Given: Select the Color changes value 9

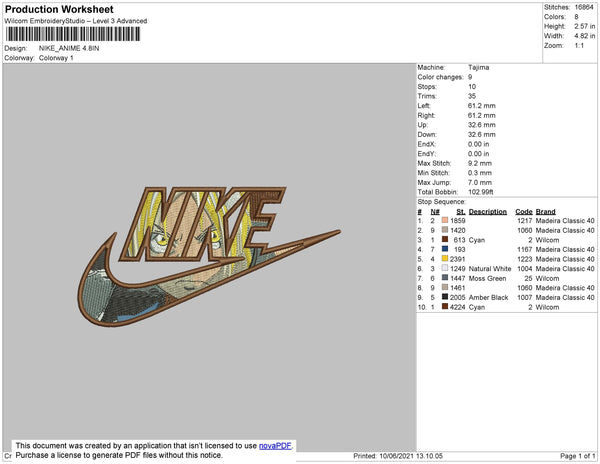Looking at the screenshot, I should point(470,77).
